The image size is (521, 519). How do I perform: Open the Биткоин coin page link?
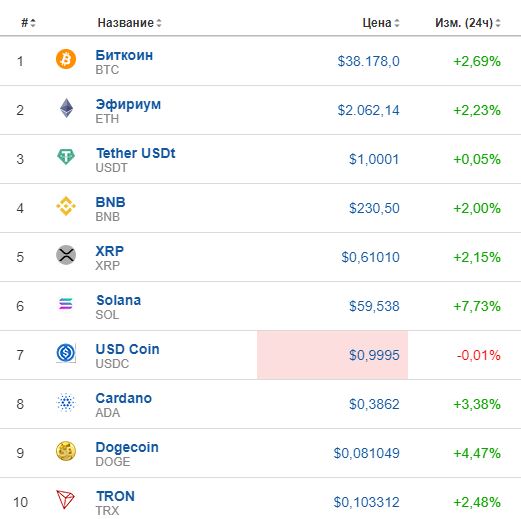pos(124,55)
